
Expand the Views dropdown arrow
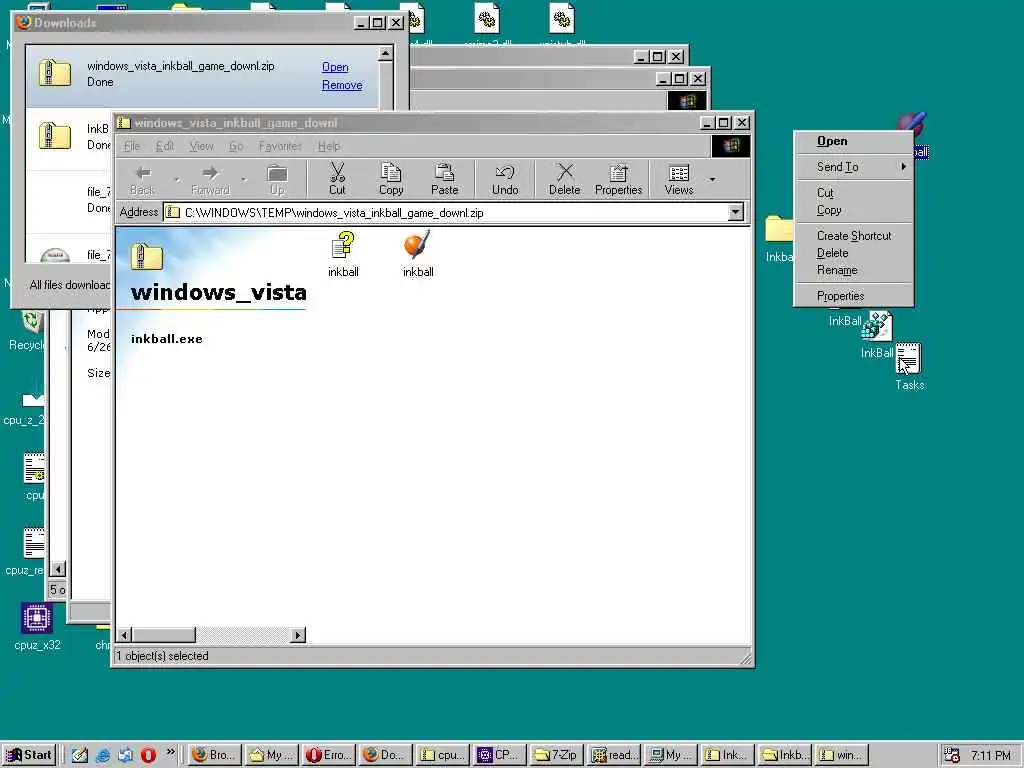point(712,179)
